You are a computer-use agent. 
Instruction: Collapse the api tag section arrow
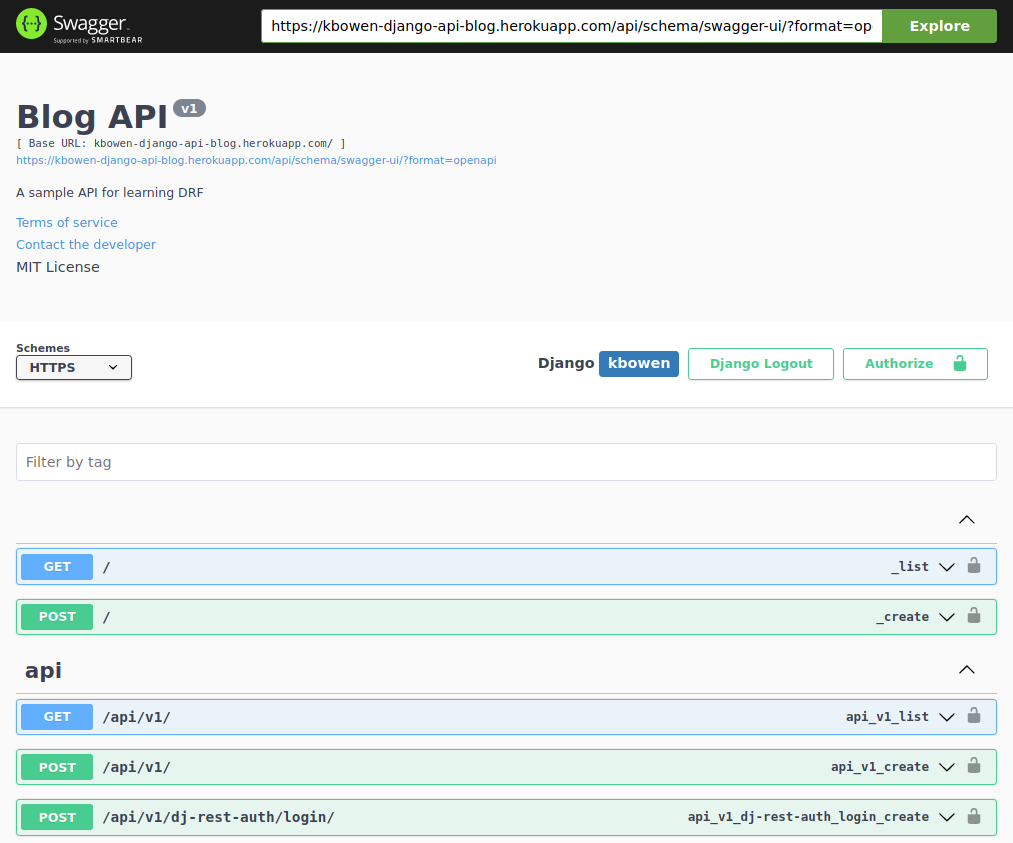click(x=966, y=670)
